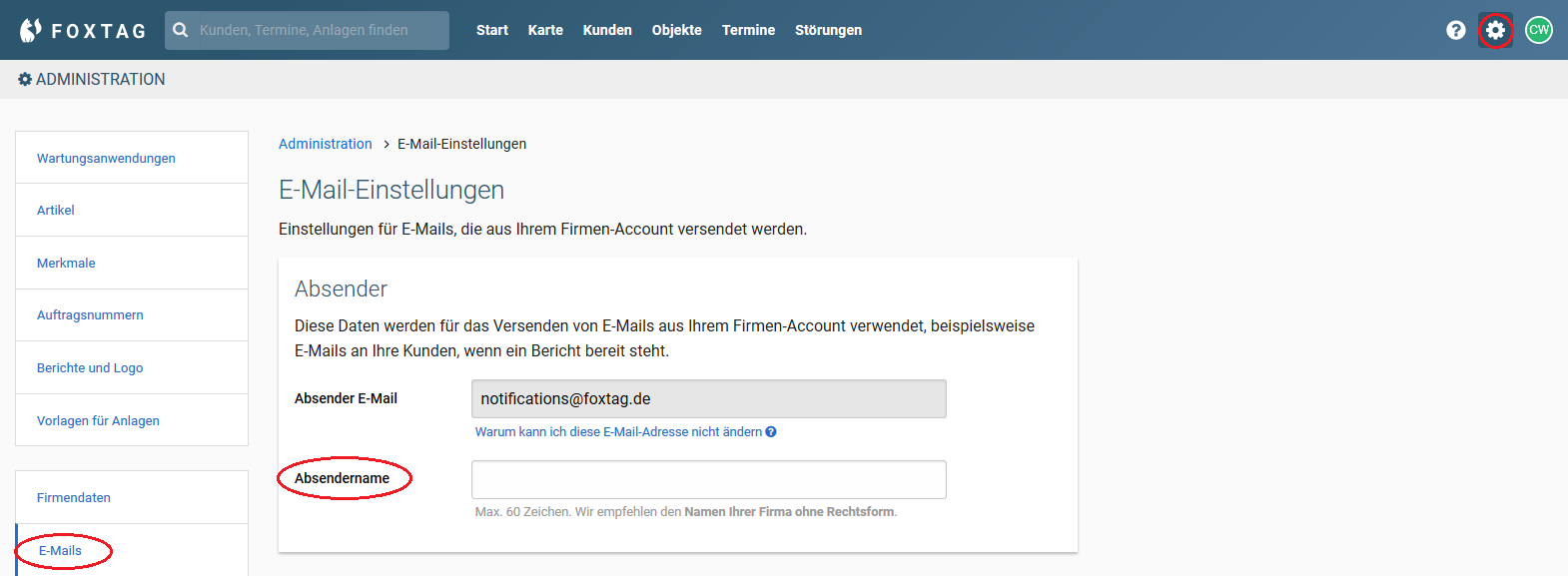Open the Kunden section
The image size is (1568, 576).
(607, 30)
